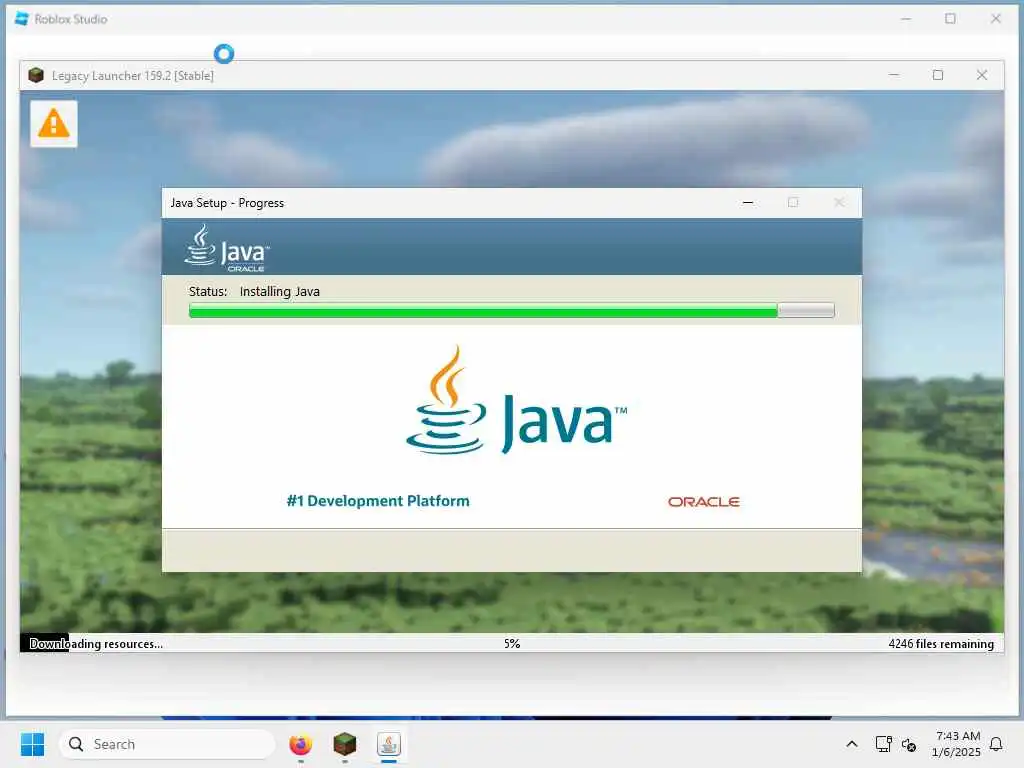Minimize the Legacy Launcher window
This screenshot has width=1024, height=768.
[894, 76]
